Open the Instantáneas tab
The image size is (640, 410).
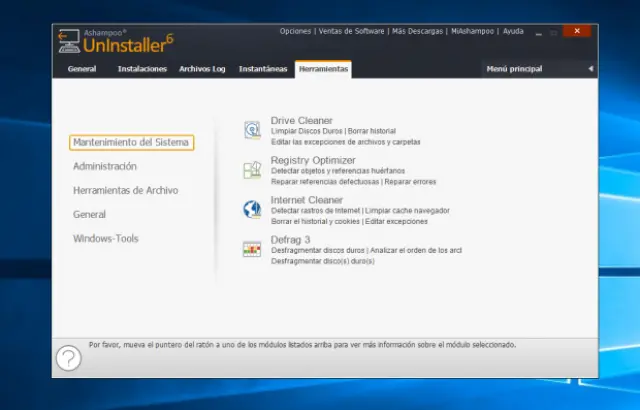tap(262, 69)
